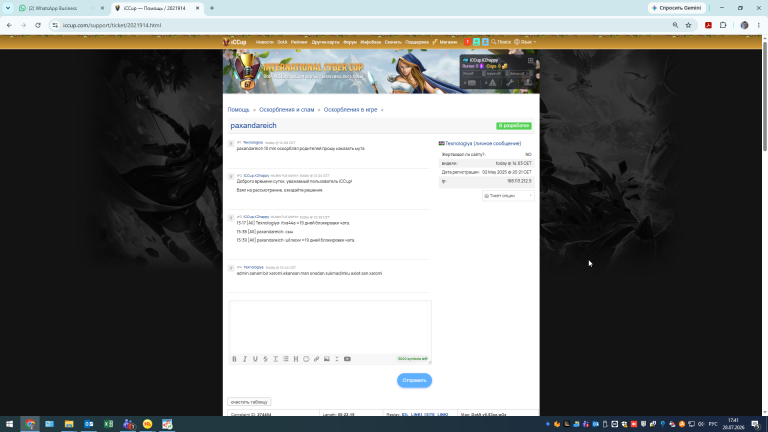Focus the reply message text area

[330, 327]
